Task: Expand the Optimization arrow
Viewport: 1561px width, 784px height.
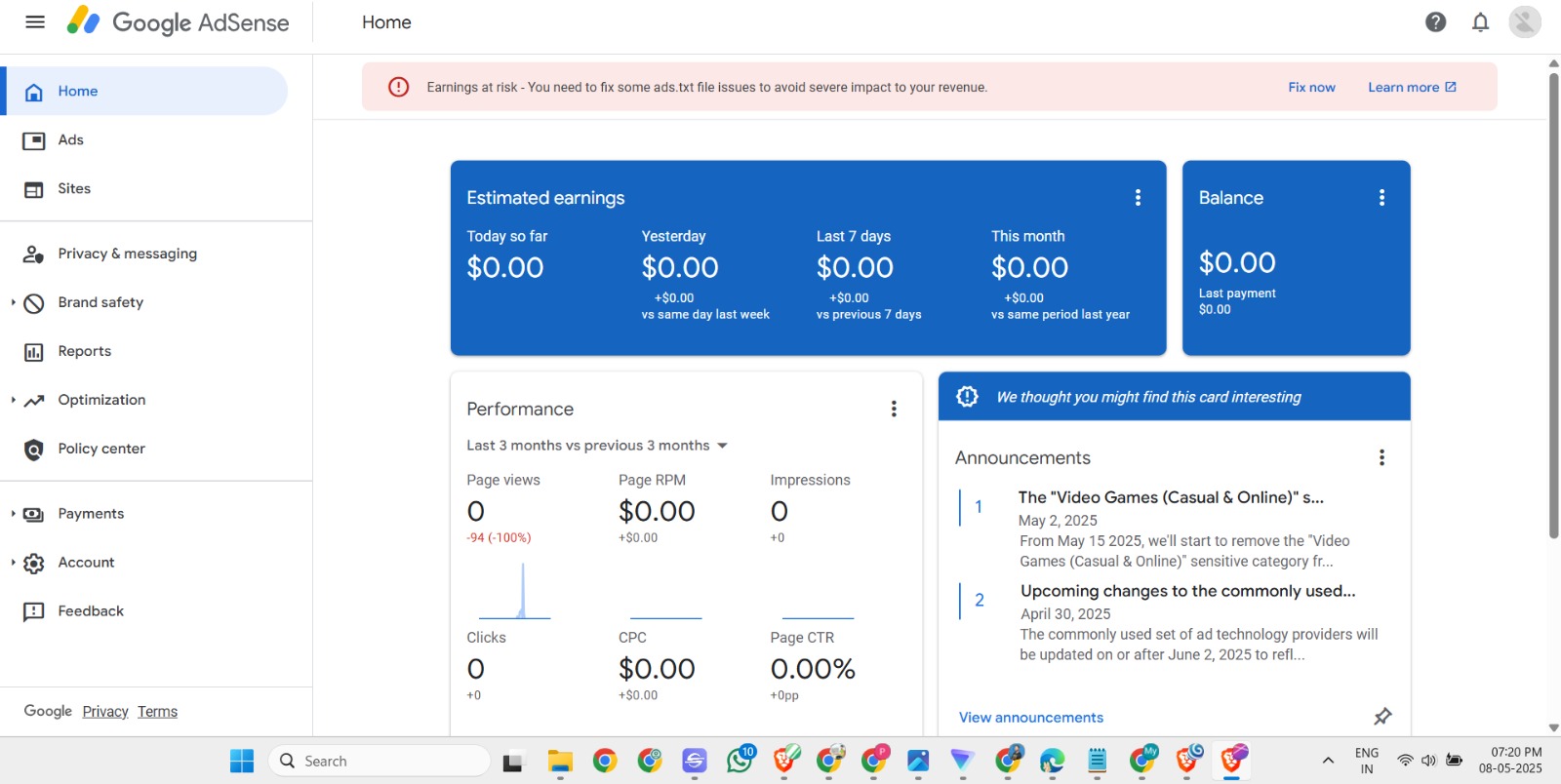Action: [x=13, y=400]
